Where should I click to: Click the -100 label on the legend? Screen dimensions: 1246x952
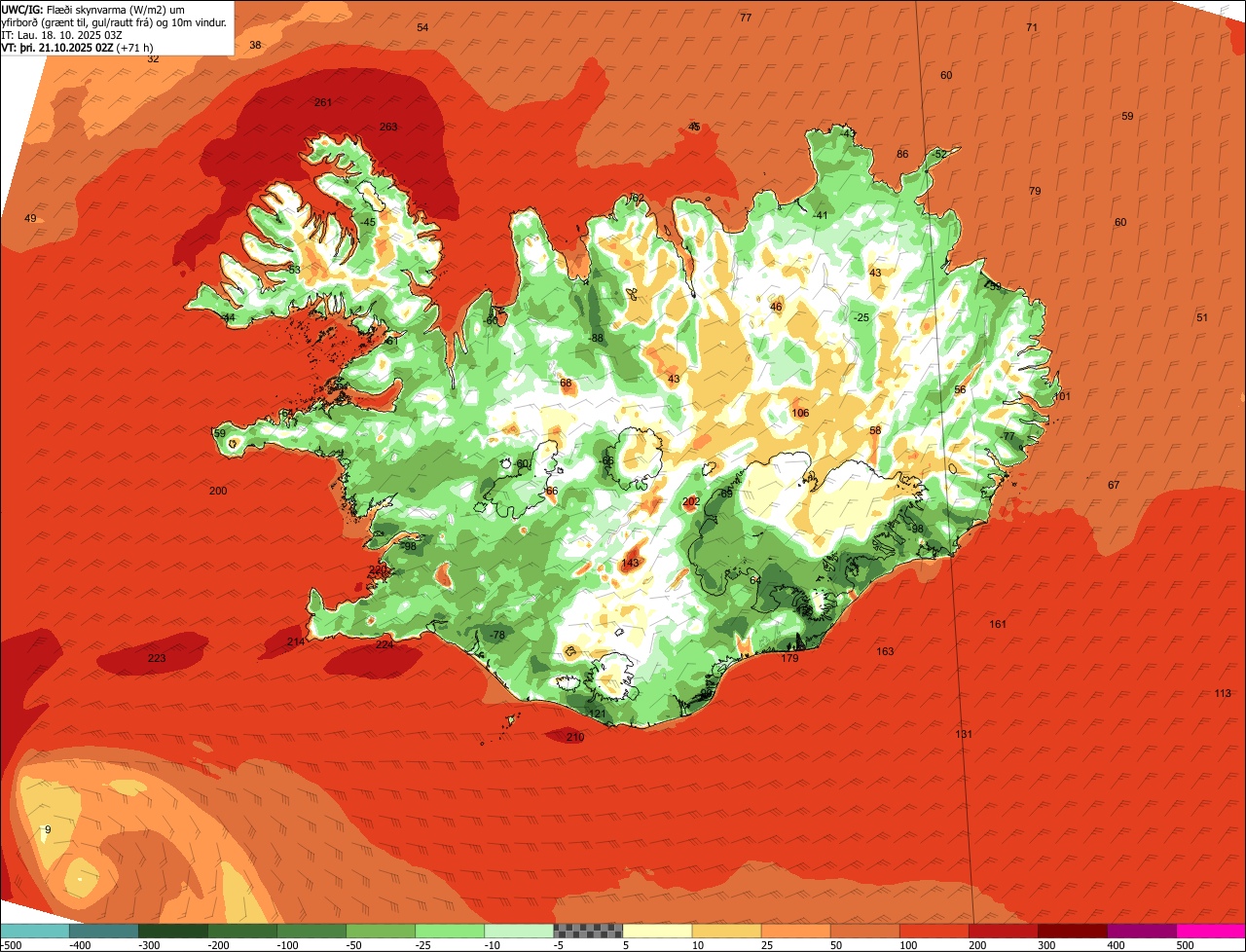tap(287, 945)
